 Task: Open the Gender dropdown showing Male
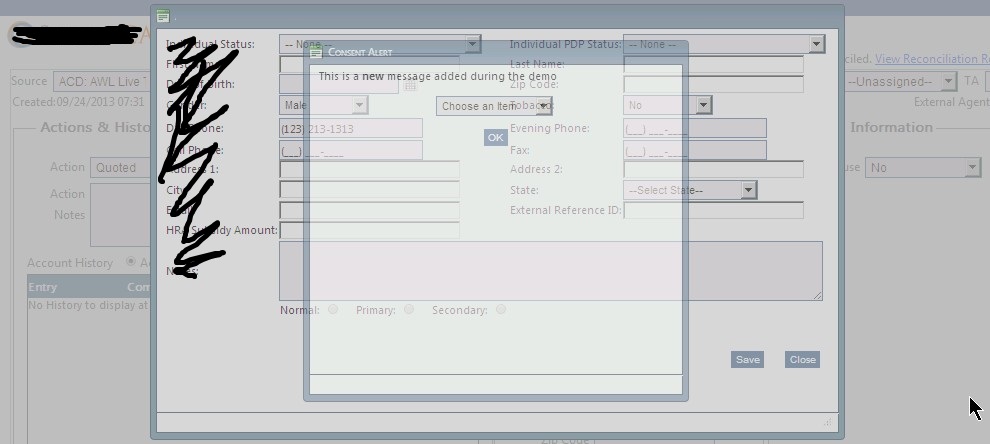pyautogui.click(x=323, y=105)
